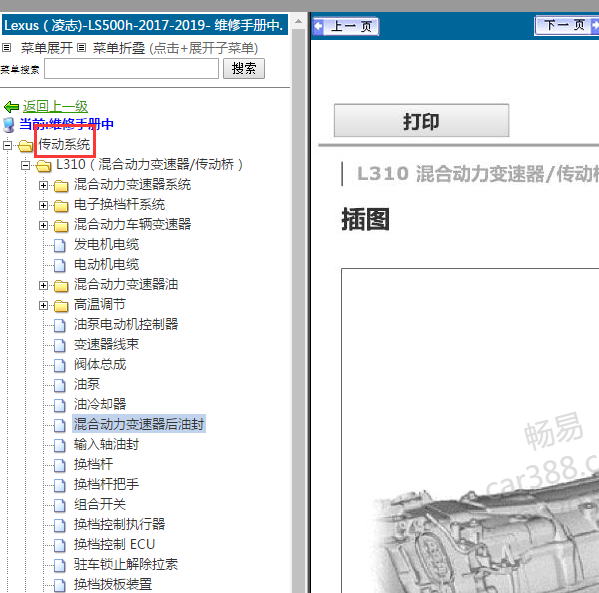Click the page icon for 混合动力变速器后油封
Image resolution: width=599 pixels, height=593 pixels.
pos(60,425)
